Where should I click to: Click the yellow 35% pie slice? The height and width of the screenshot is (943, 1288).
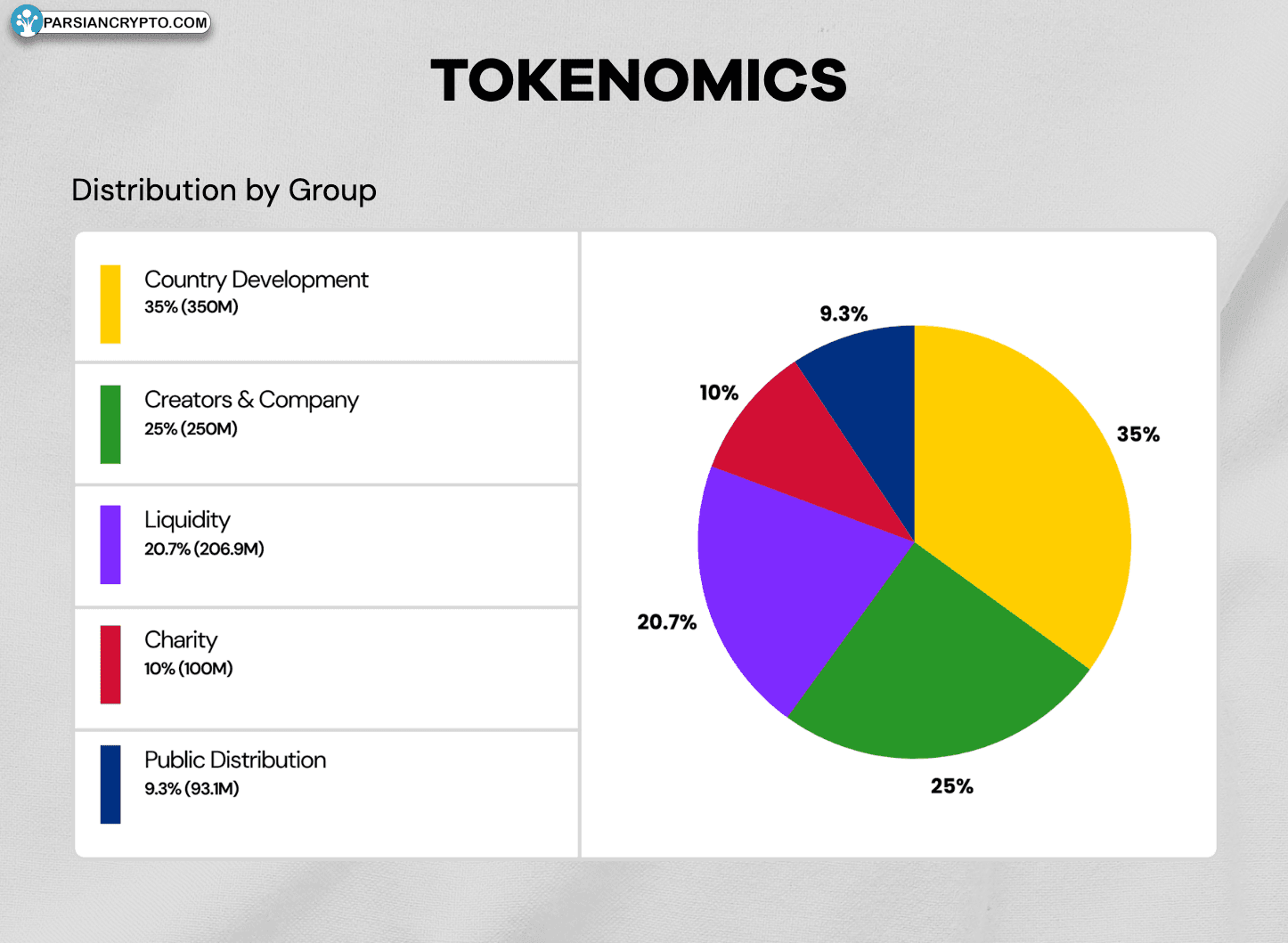(x=1015, y=481)
